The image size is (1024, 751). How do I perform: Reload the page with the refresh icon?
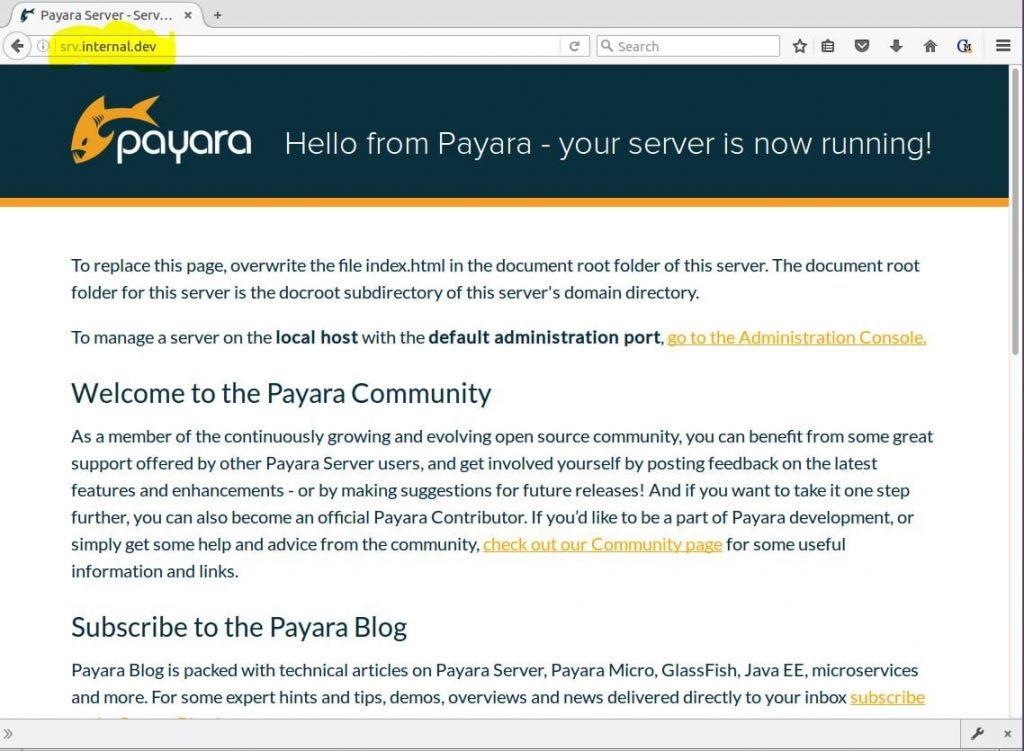click(574, 46)
